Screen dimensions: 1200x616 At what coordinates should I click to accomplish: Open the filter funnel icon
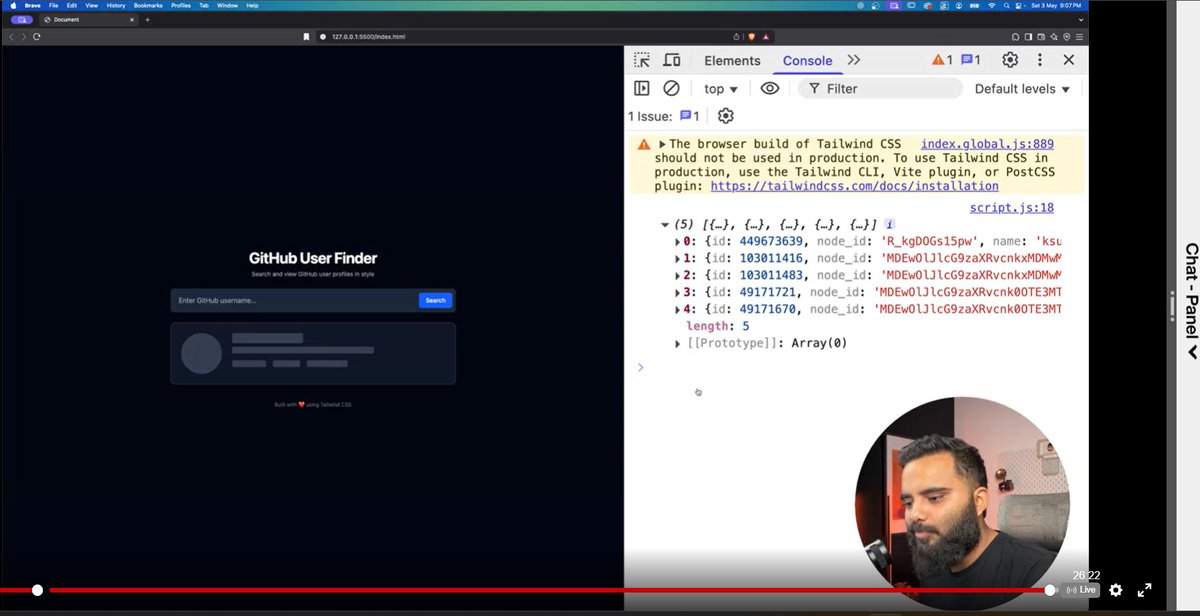click(814, 88)
